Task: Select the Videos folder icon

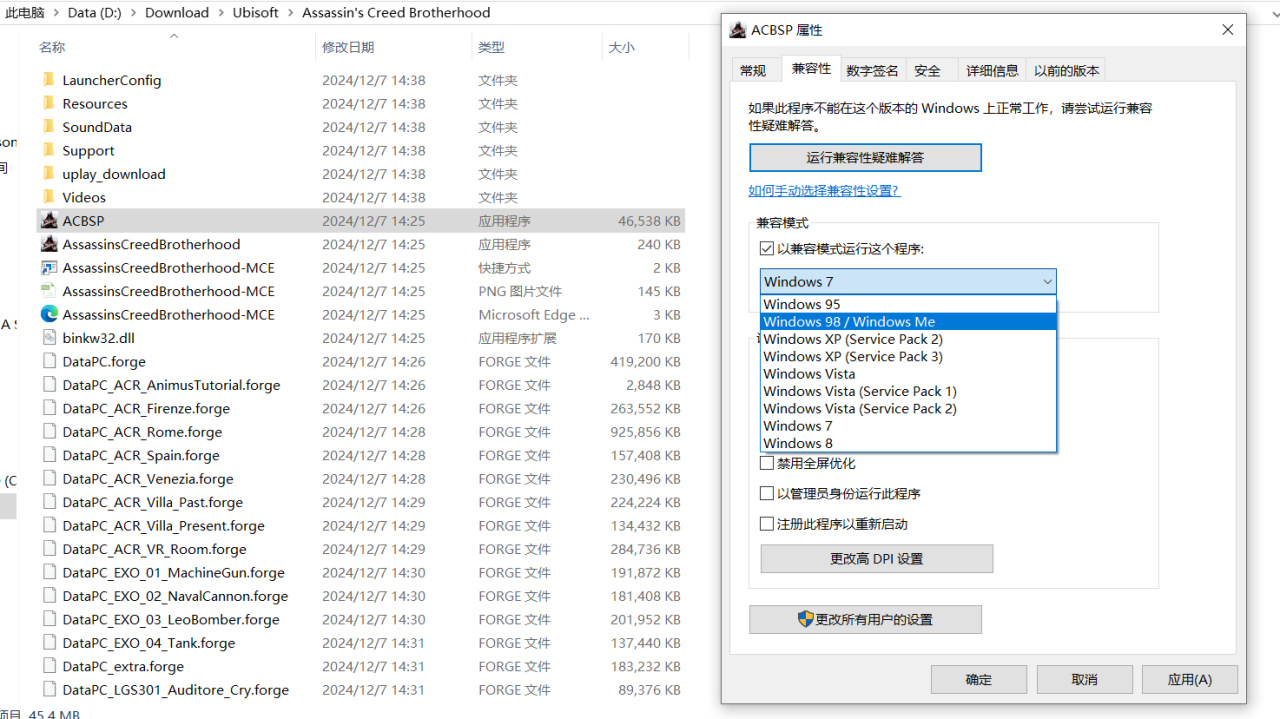Action: tap(48, 197)
